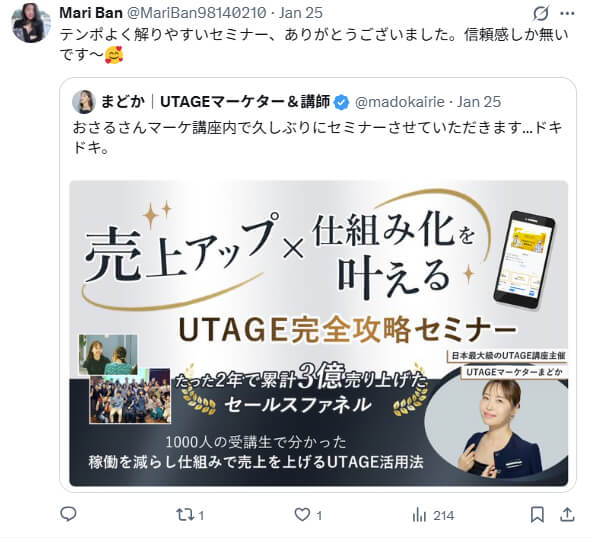The image size is (590, 538).
Task: Open the @madokairie handle in the quoted post
Action: pyautogui.click(x=400, y=102)
